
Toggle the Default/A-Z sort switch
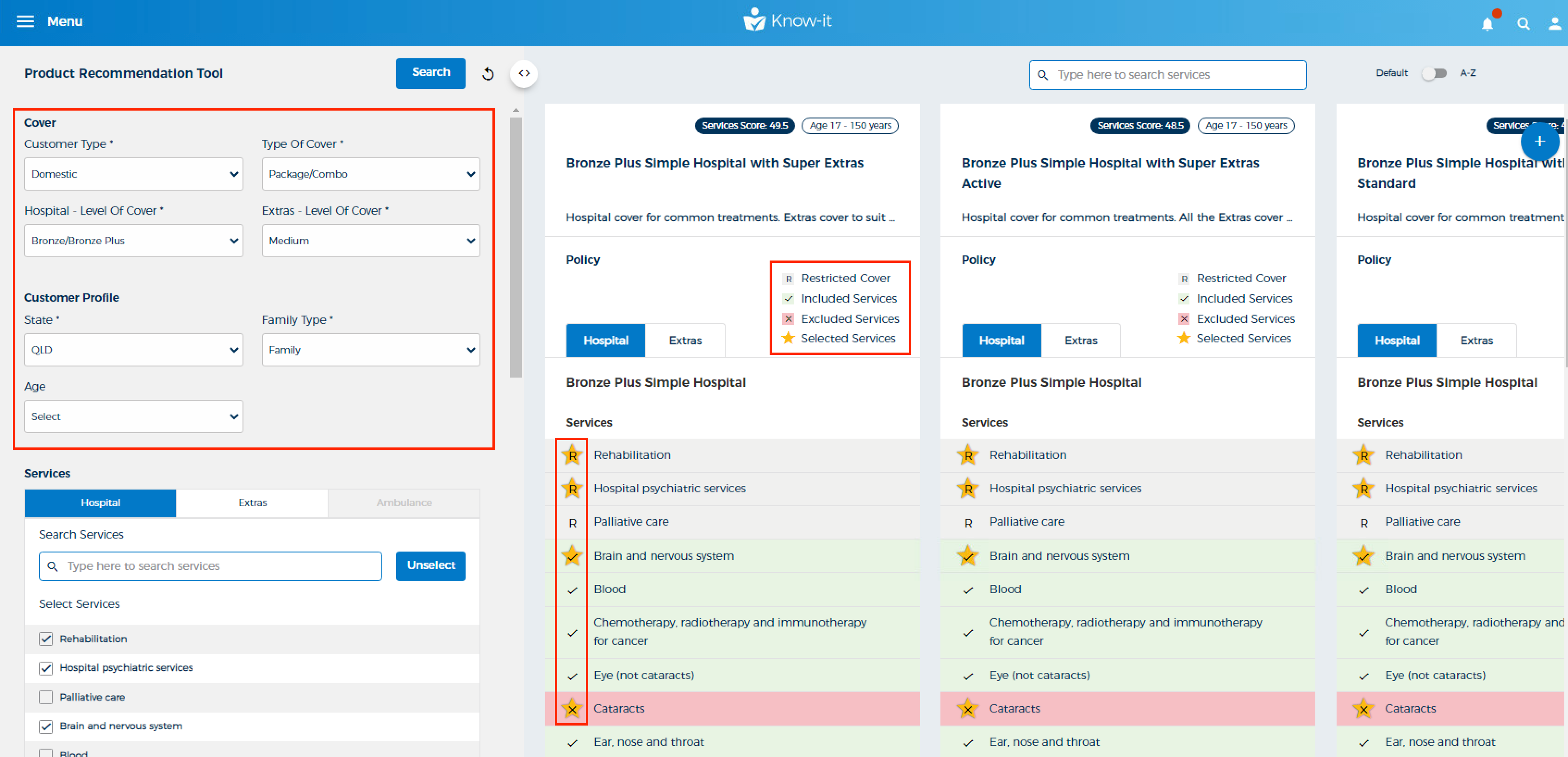[x=1435, y=74]
